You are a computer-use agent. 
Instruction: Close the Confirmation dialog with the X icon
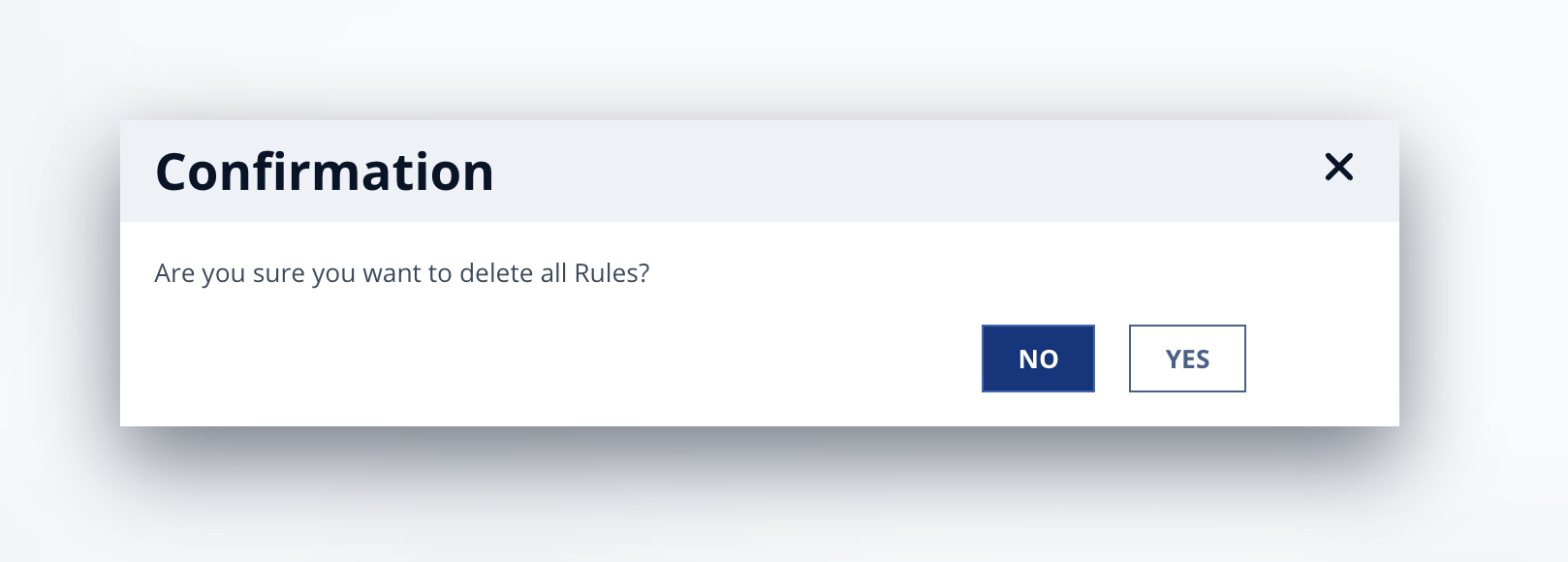1338,168
